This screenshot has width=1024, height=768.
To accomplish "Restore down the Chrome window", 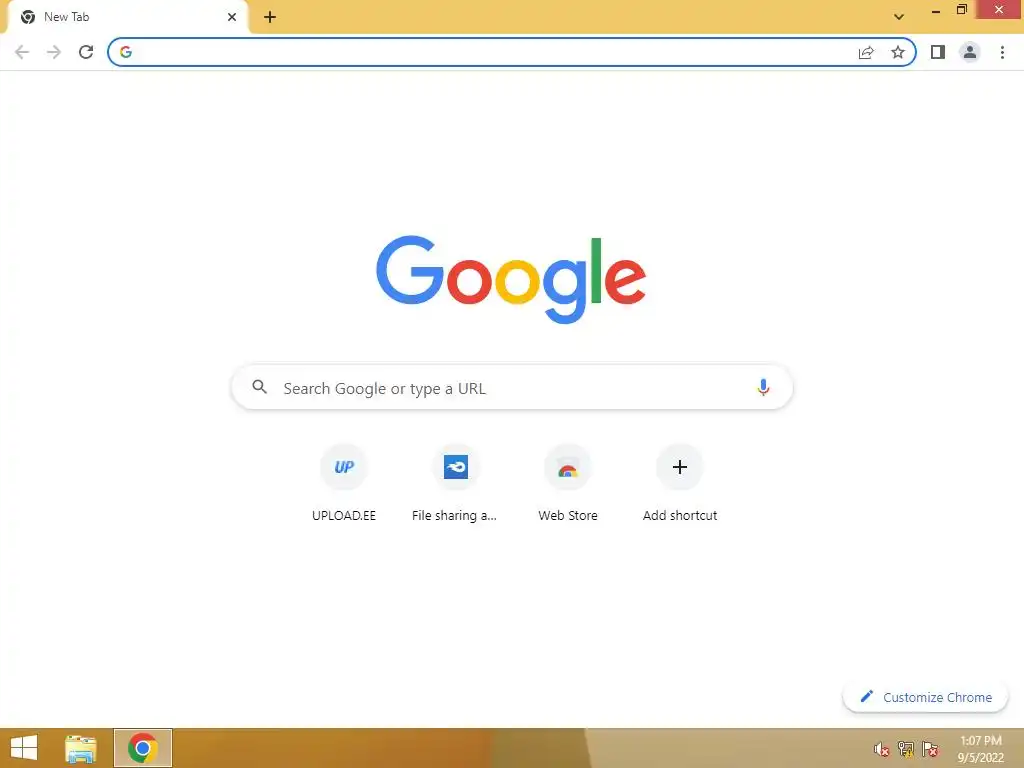I will point(961,10).
